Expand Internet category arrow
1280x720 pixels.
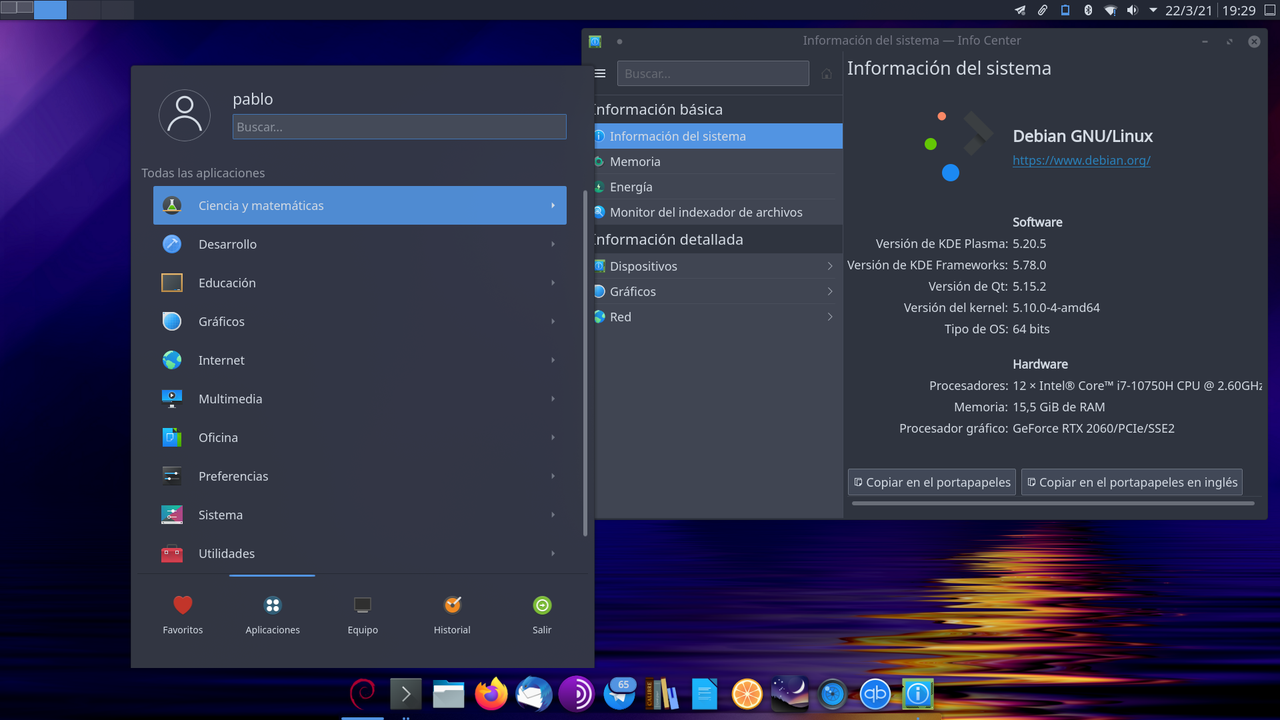(553, 360)
